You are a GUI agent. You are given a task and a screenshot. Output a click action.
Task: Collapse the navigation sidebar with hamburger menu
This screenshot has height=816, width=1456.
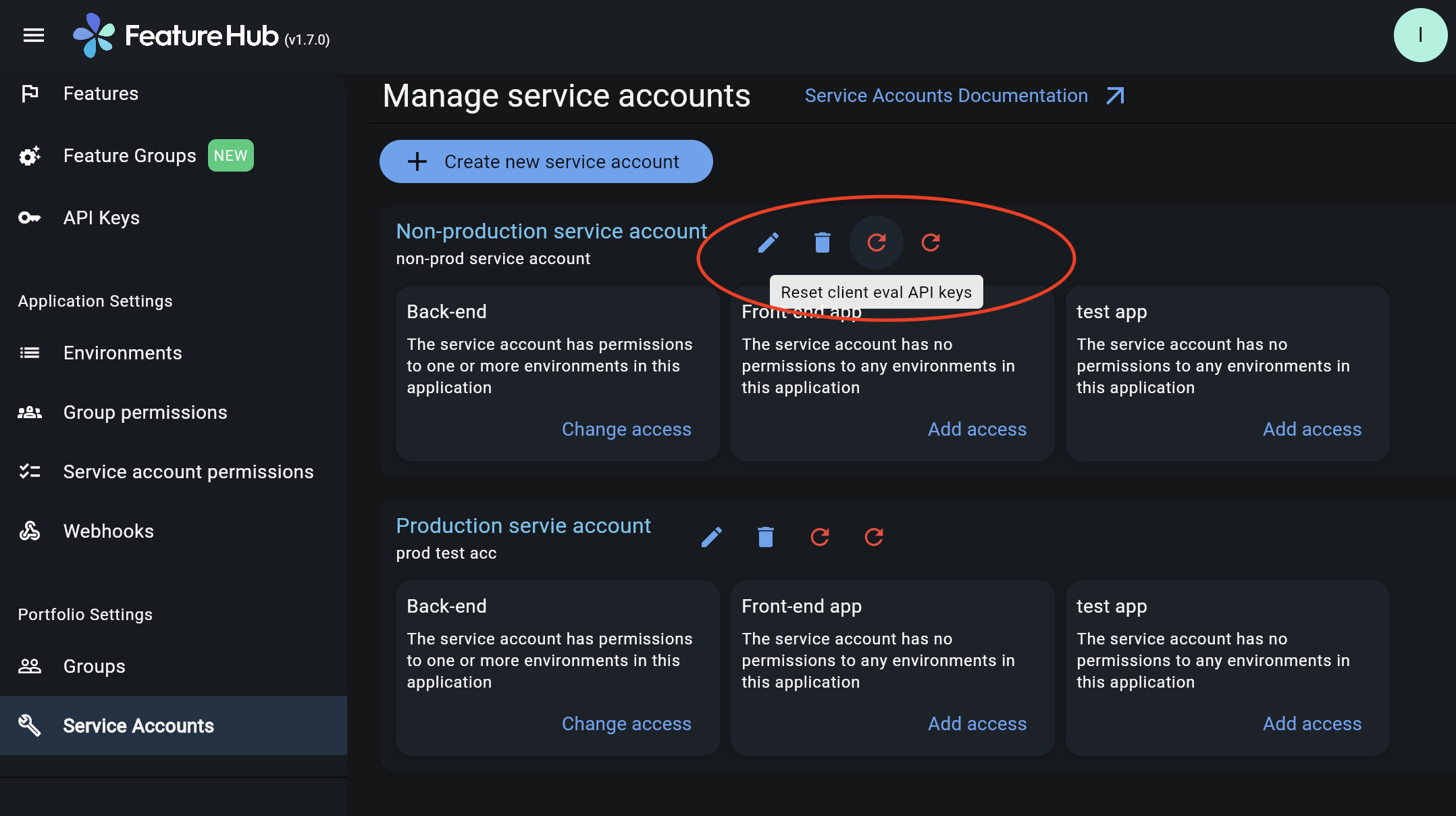33,35
